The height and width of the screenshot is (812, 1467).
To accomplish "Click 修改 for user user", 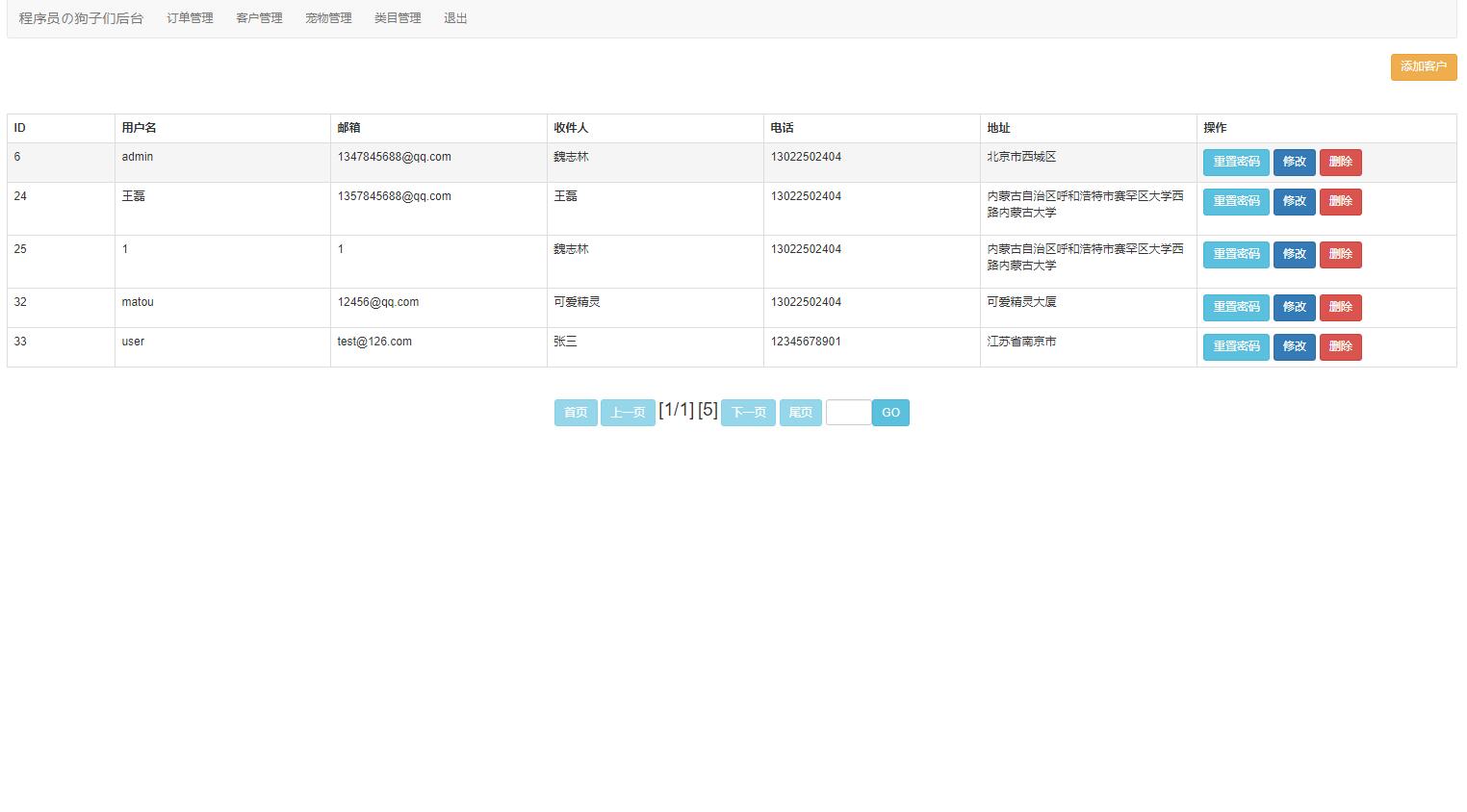I will pos(1294,346).
